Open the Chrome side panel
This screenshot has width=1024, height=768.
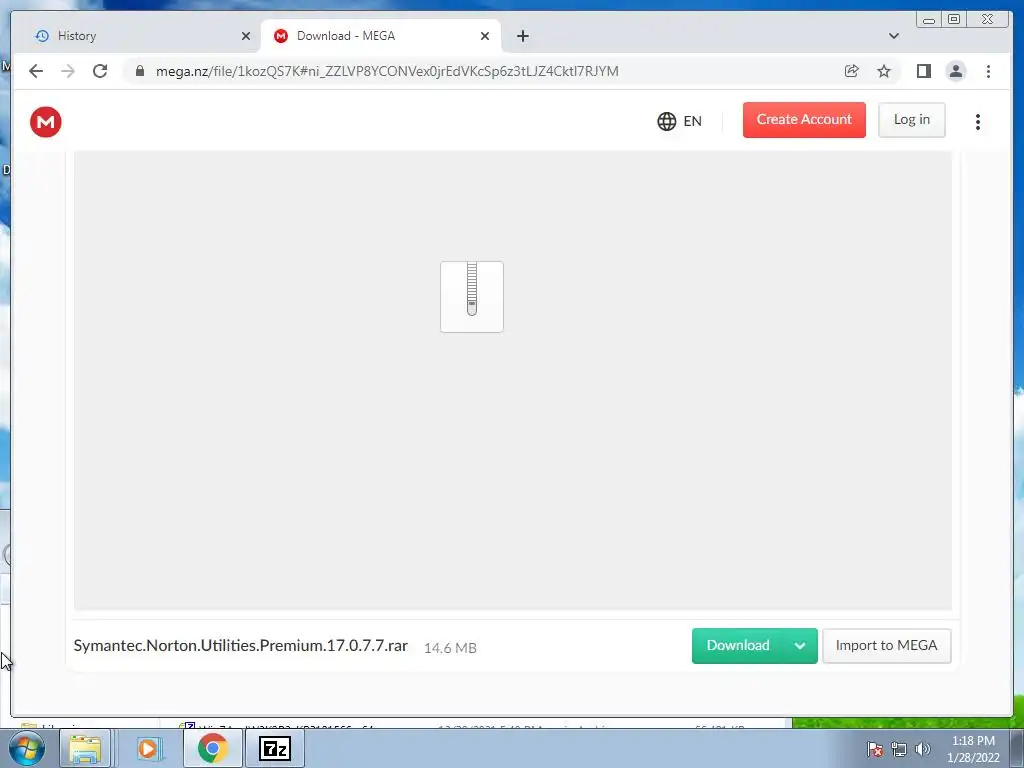point(923,71)
